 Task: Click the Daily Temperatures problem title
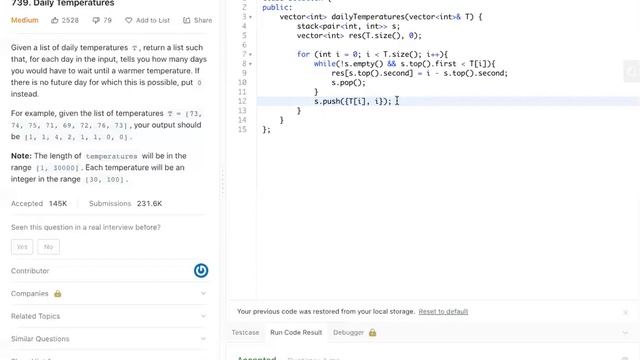(x=63, y=4)
